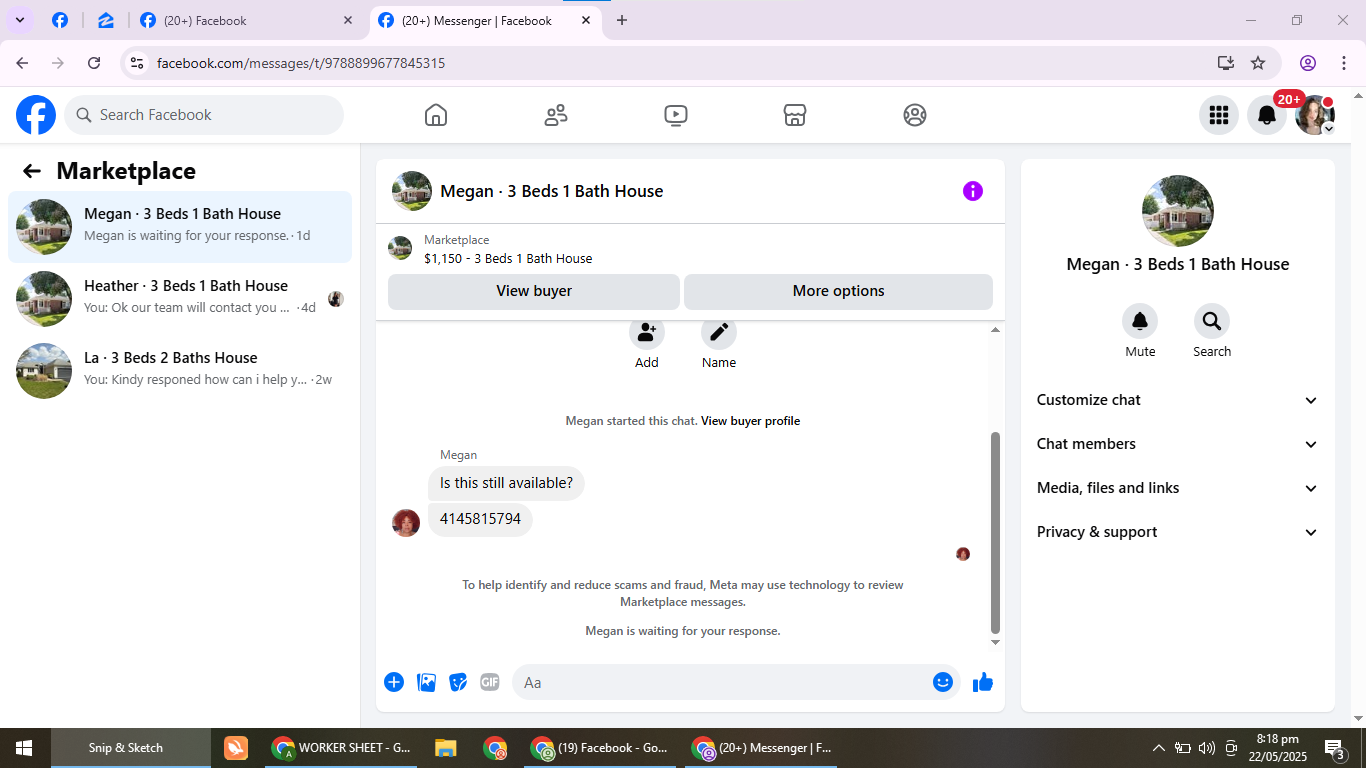The height and width of the screenshot is (768, 1366).
Task: Select the message "4145815794"
Action: tap(480, 520)
